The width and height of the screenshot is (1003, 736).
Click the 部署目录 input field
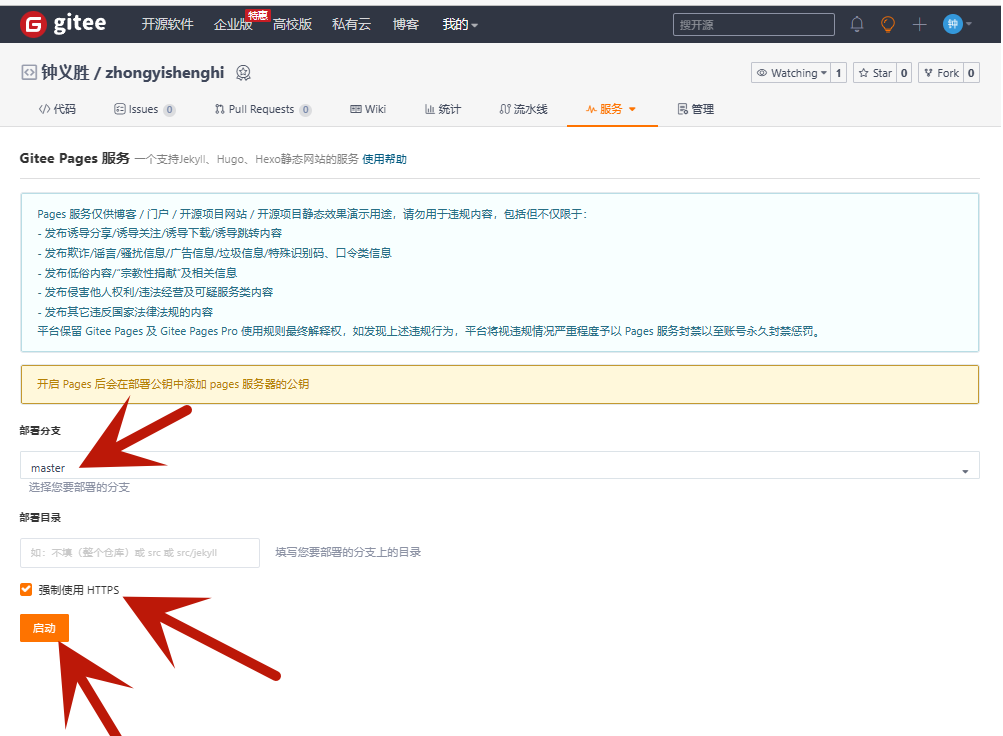click(x=140, y=552)
